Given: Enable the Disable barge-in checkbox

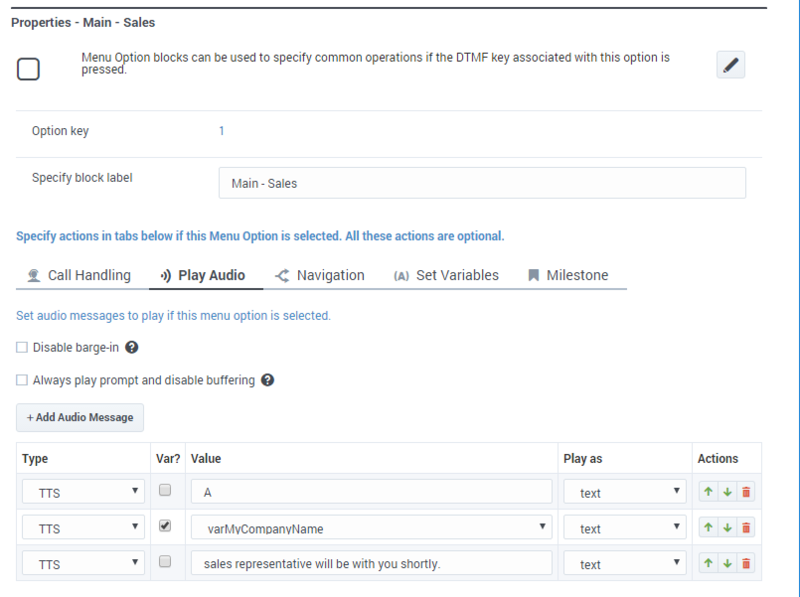Looking at the screenshot, I should 22,348.
